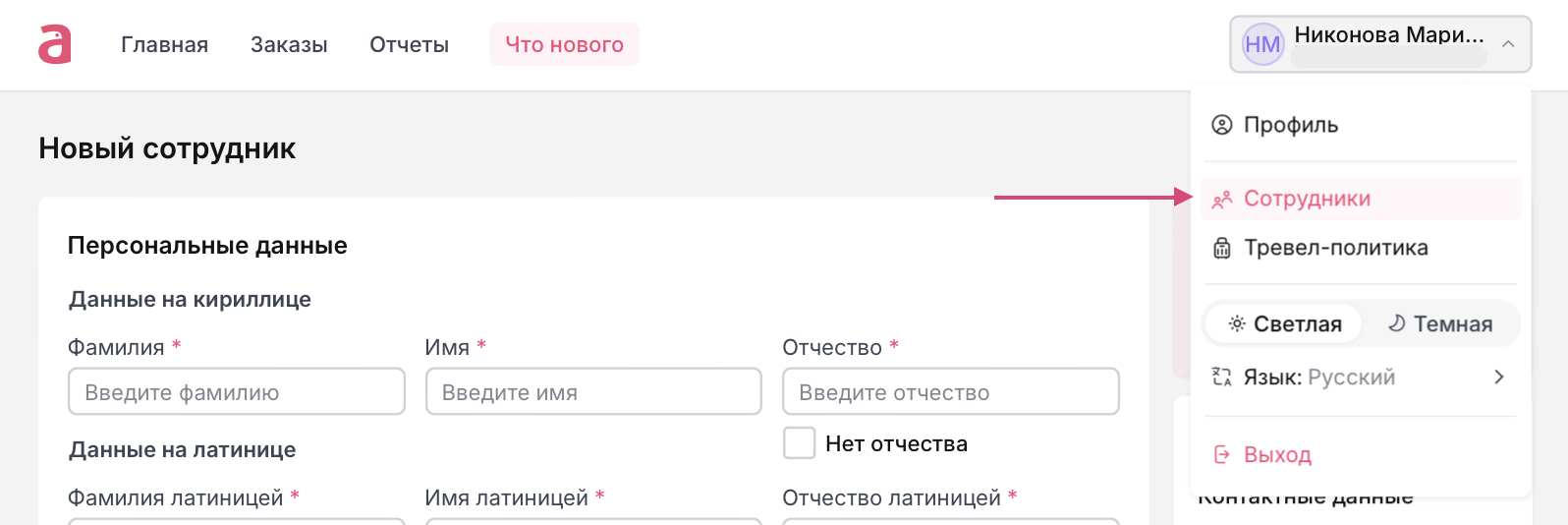Image resolution: width=1568 pixels, height=525 pixels.
Task: Open the 'Что нового' button
Action: 564,44
